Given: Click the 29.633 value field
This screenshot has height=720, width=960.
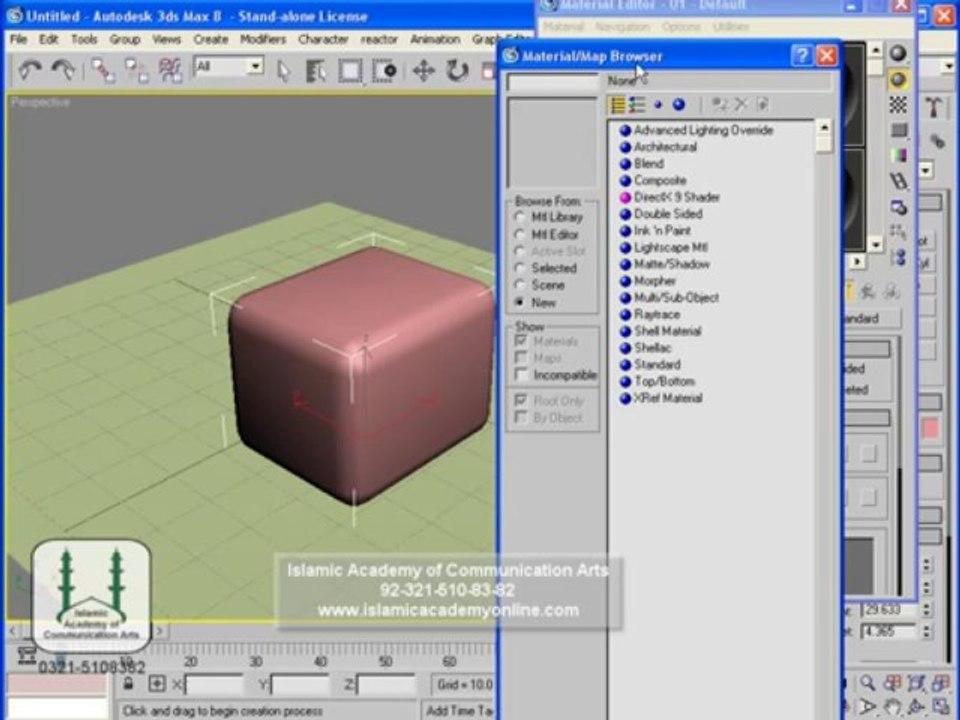Looking at the screenshot, I should [x=889, y=610].
